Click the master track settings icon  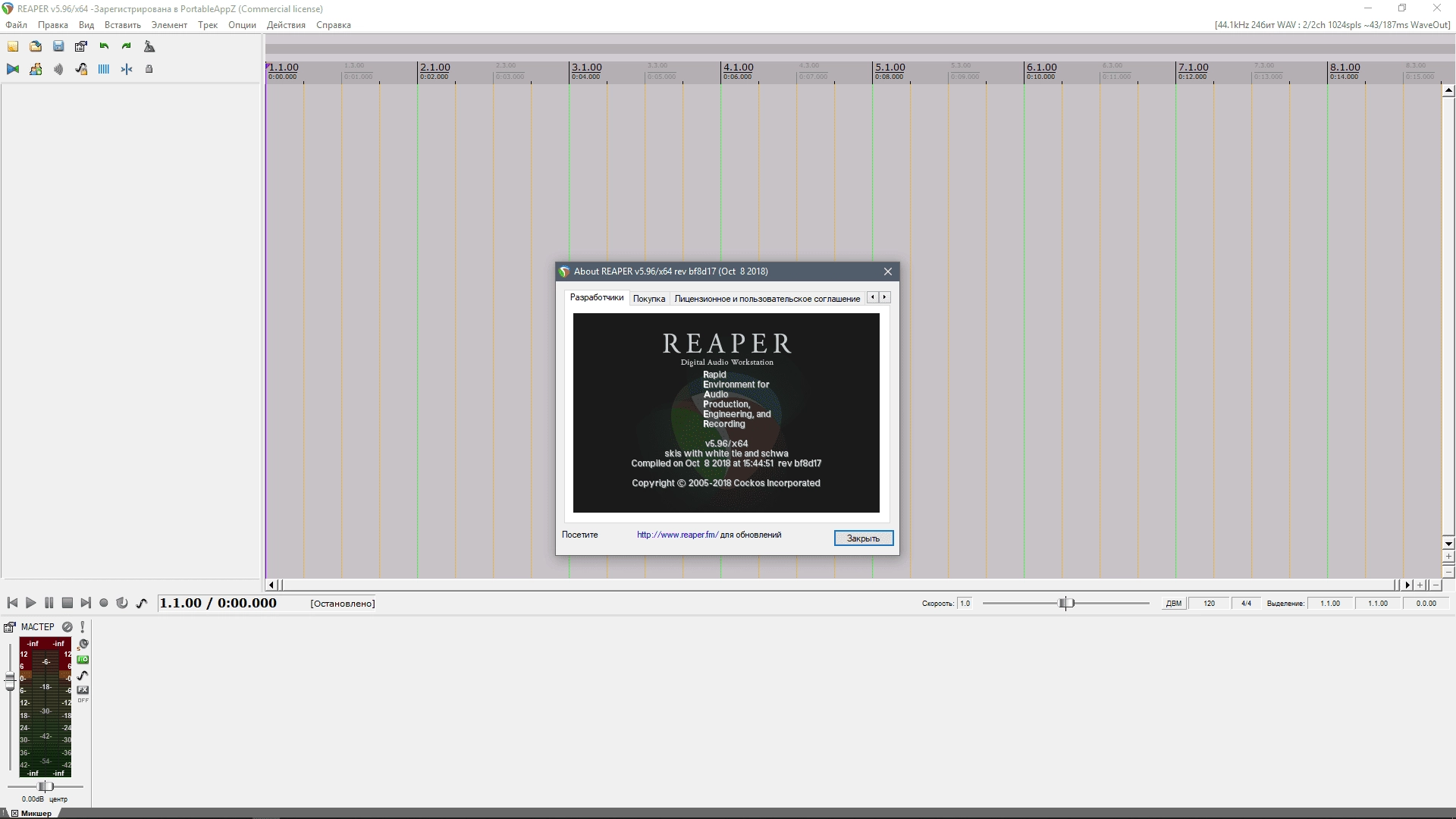tap(10, 627)
